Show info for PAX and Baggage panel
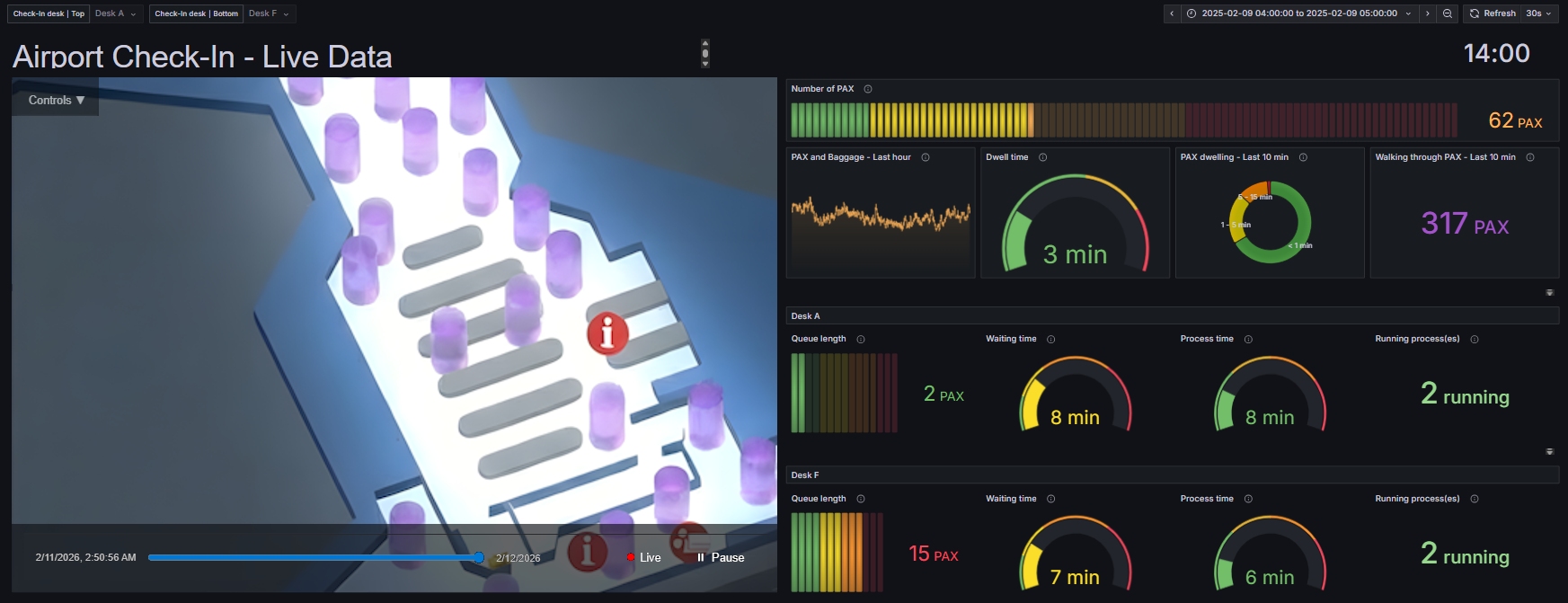 [x=926, y=157]
